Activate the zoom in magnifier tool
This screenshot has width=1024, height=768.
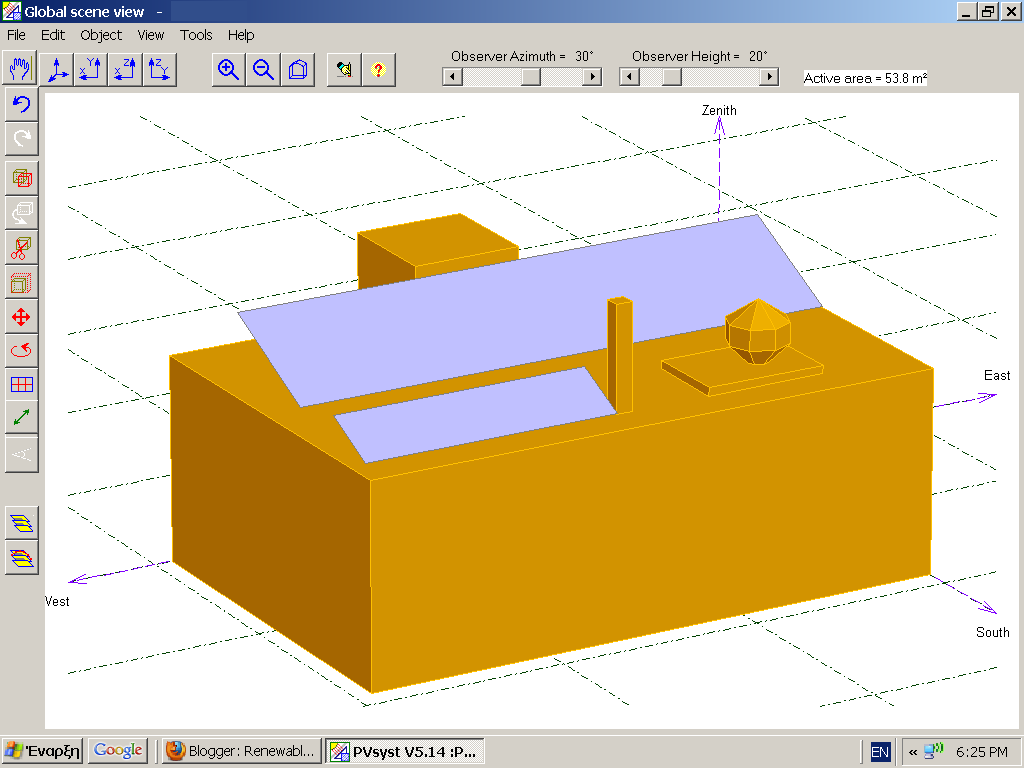(227, 70)
